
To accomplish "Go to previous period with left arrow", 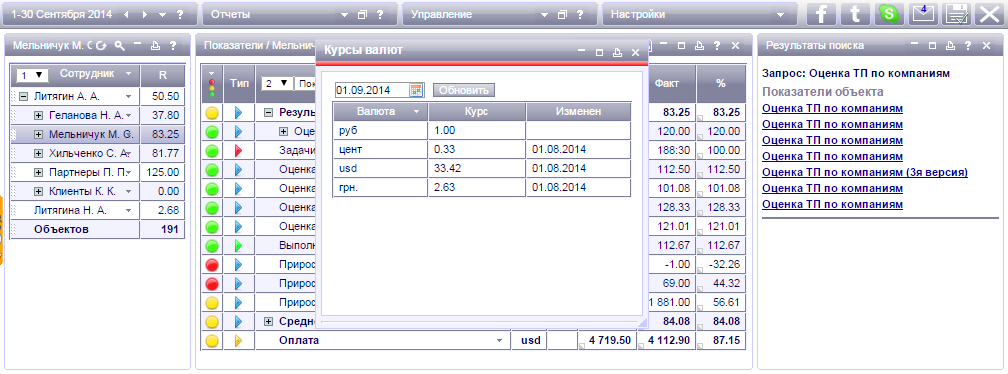I will coord(126,14).
